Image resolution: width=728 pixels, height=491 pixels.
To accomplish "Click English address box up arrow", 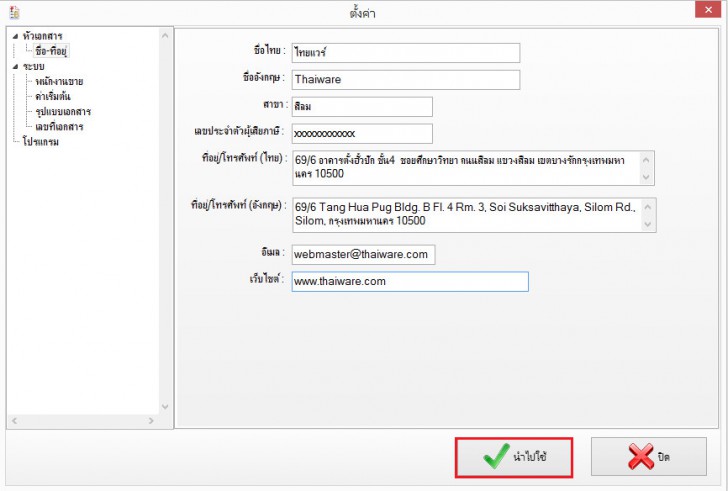I will [x=648, y=207].
